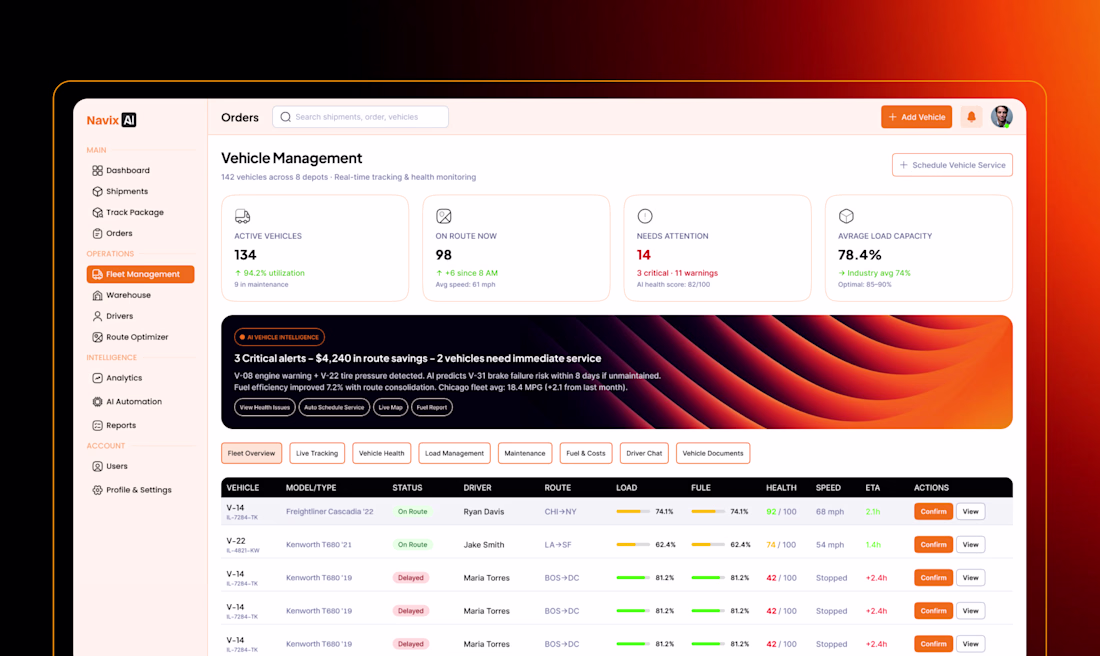Click the notification bell icon
This screenshot has height=656, width=1100.
tap(972, 117)
